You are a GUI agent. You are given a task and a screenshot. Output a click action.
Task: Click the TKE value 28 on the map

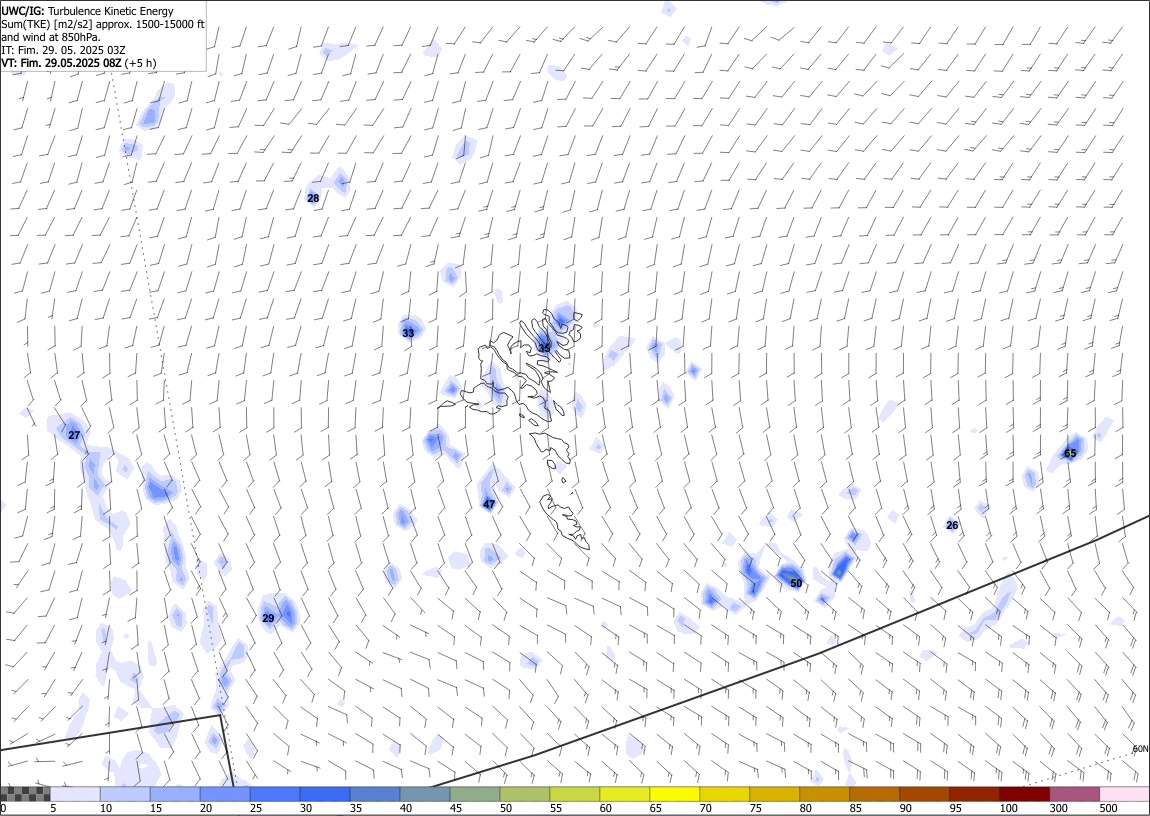[313, 199]
